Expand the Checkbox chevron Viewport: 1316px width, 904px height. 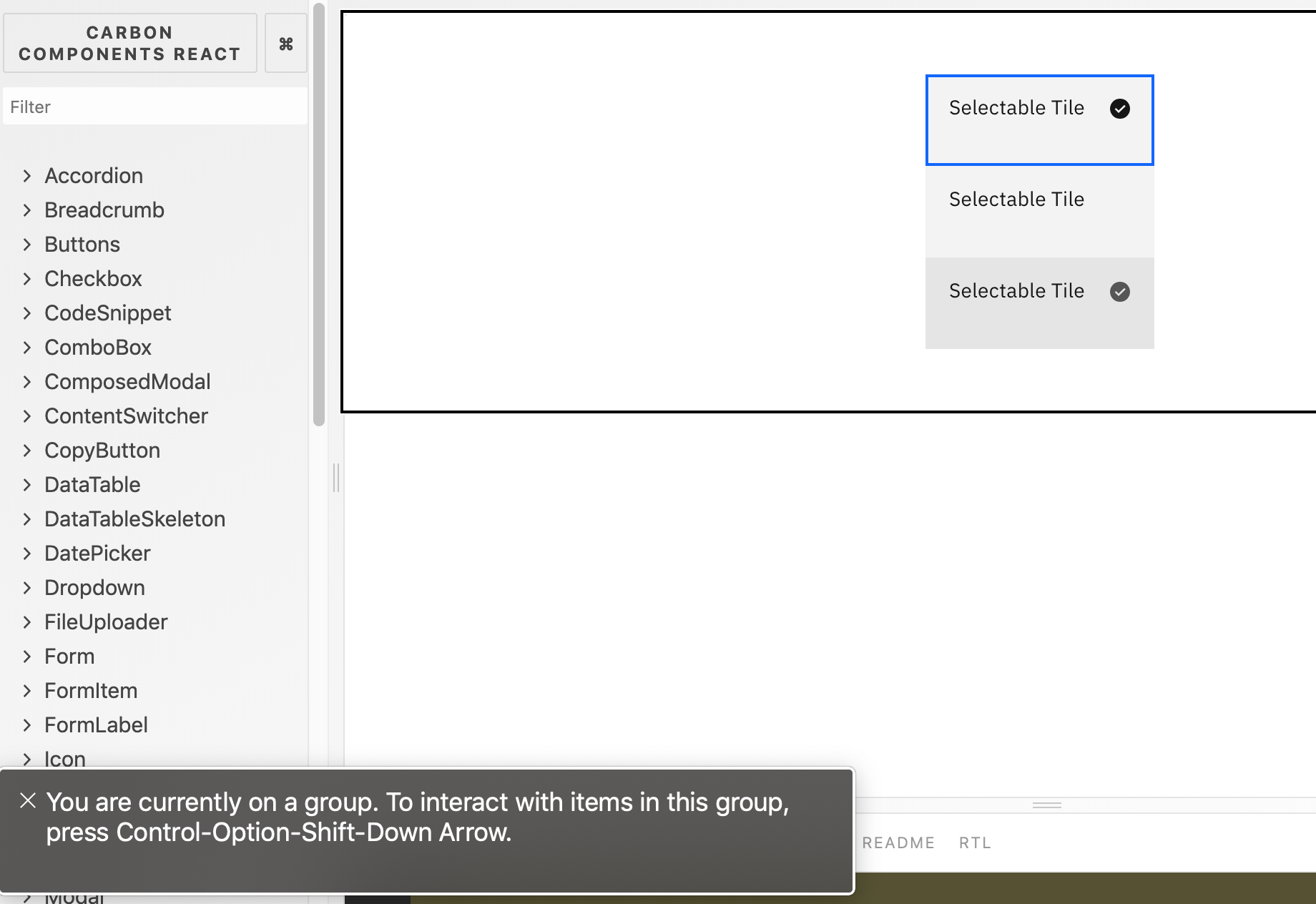(x=26, y=279)
